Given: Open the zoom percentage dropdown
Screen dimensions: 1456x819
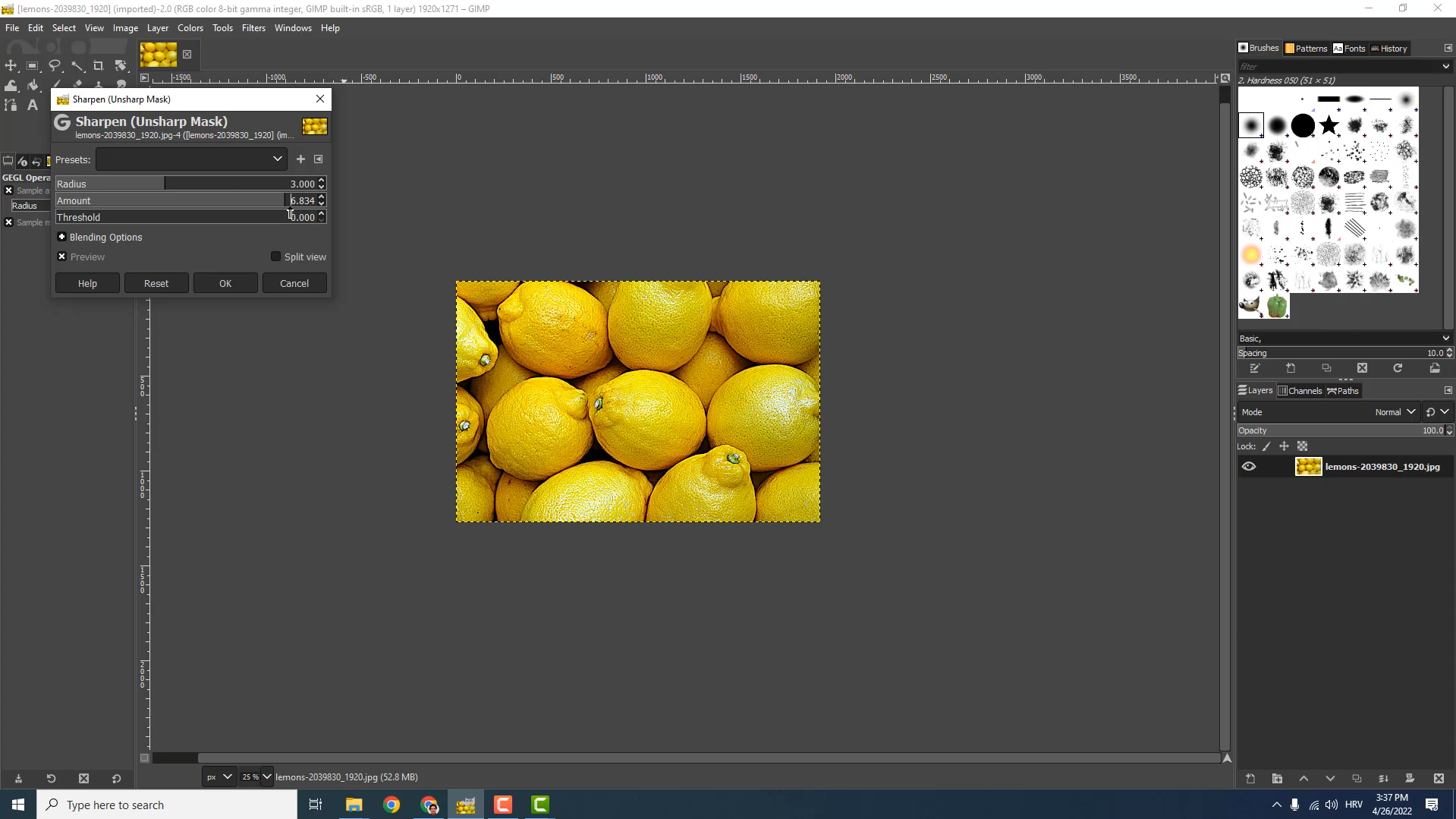Looking at the screenshot, I should [x=266, y=776].
